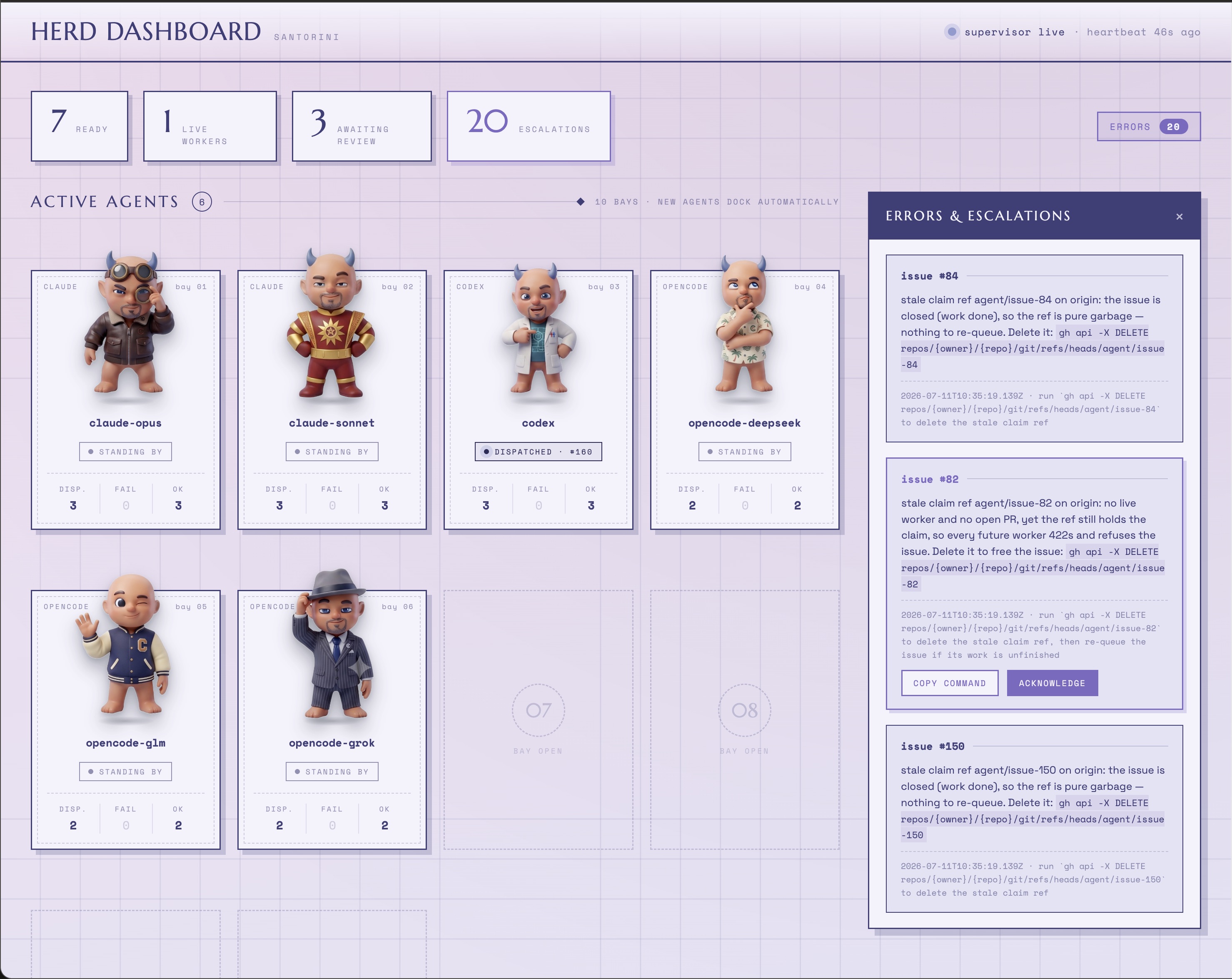Screen dimensions: 1232x979
Task: Click the dot in codex's Dispatched pill
Action: [486, 452]
